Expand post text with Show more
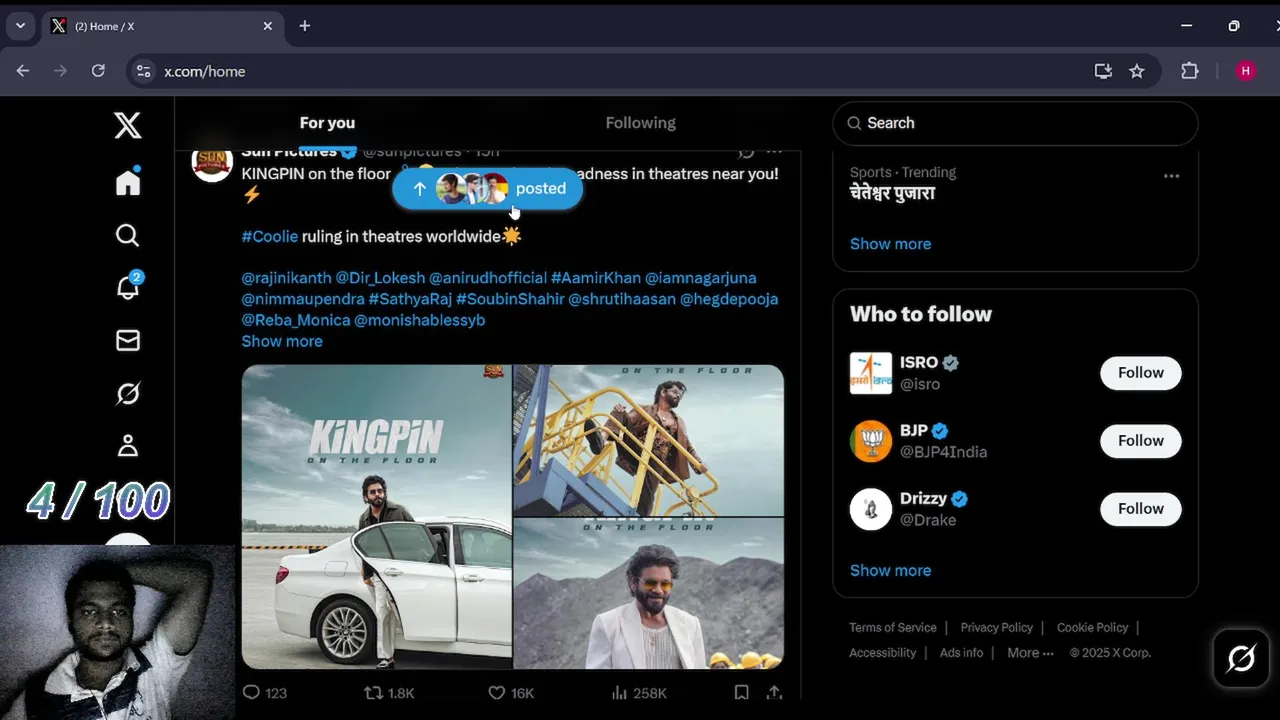 (x=282, y=341)
